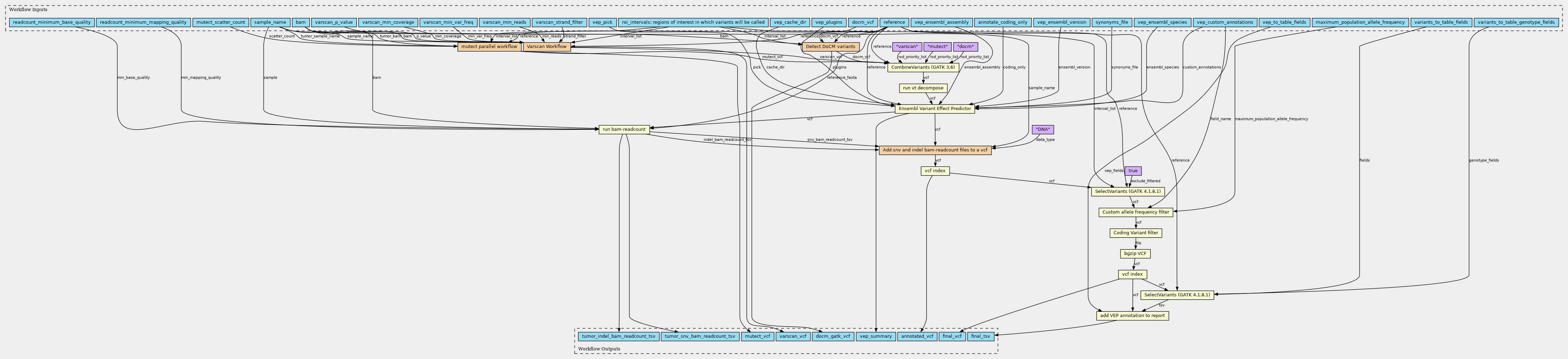Select the tumor_indel_bam_readcount_tsv output node
The width and height of the screenshot is (1568, 359).
[618, 337]
